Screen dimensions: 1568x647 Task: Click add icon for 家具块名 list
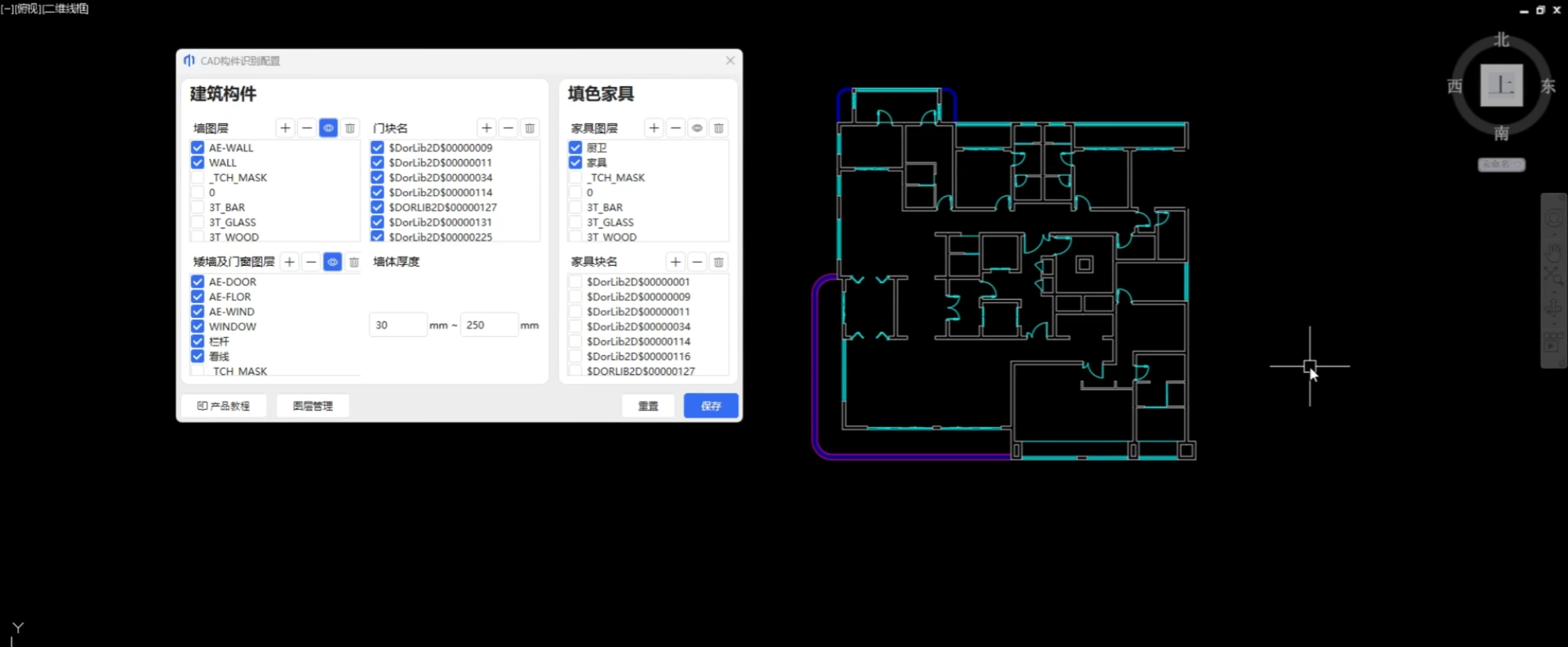(x=675, y=262)
